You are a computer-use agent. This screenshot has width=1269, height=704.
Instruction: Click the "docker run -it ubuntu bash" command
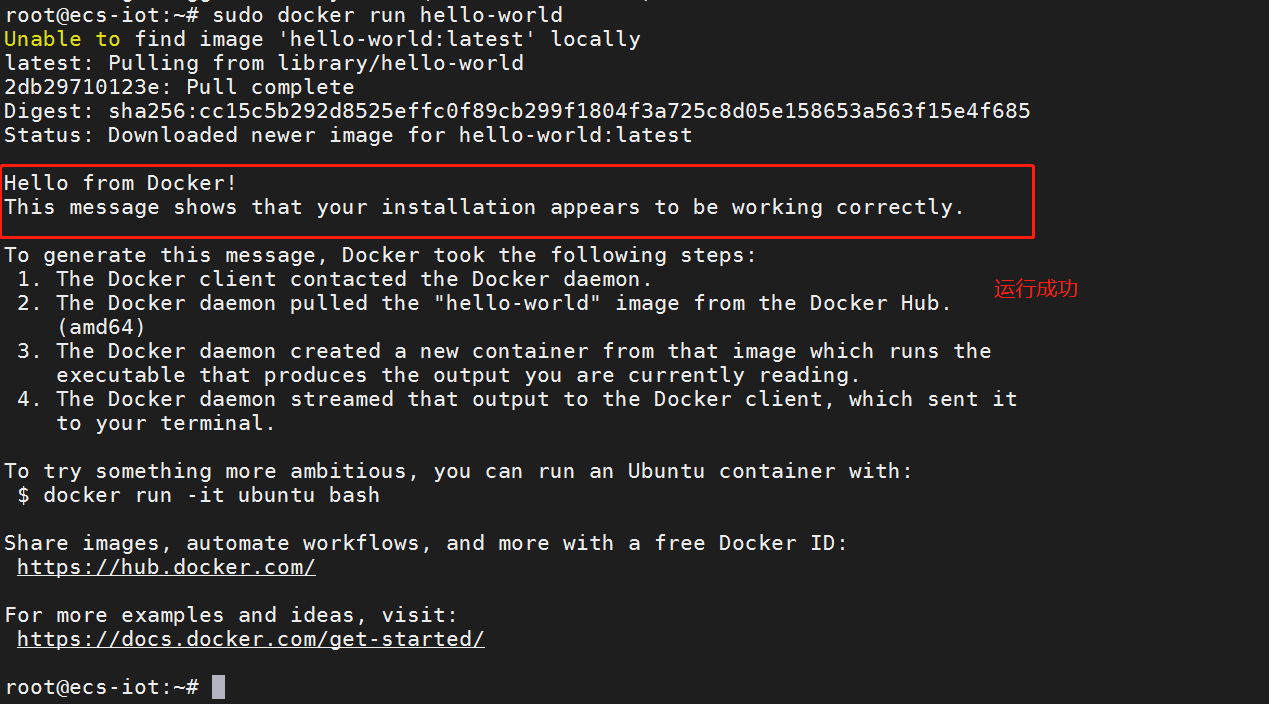(211, 495)
